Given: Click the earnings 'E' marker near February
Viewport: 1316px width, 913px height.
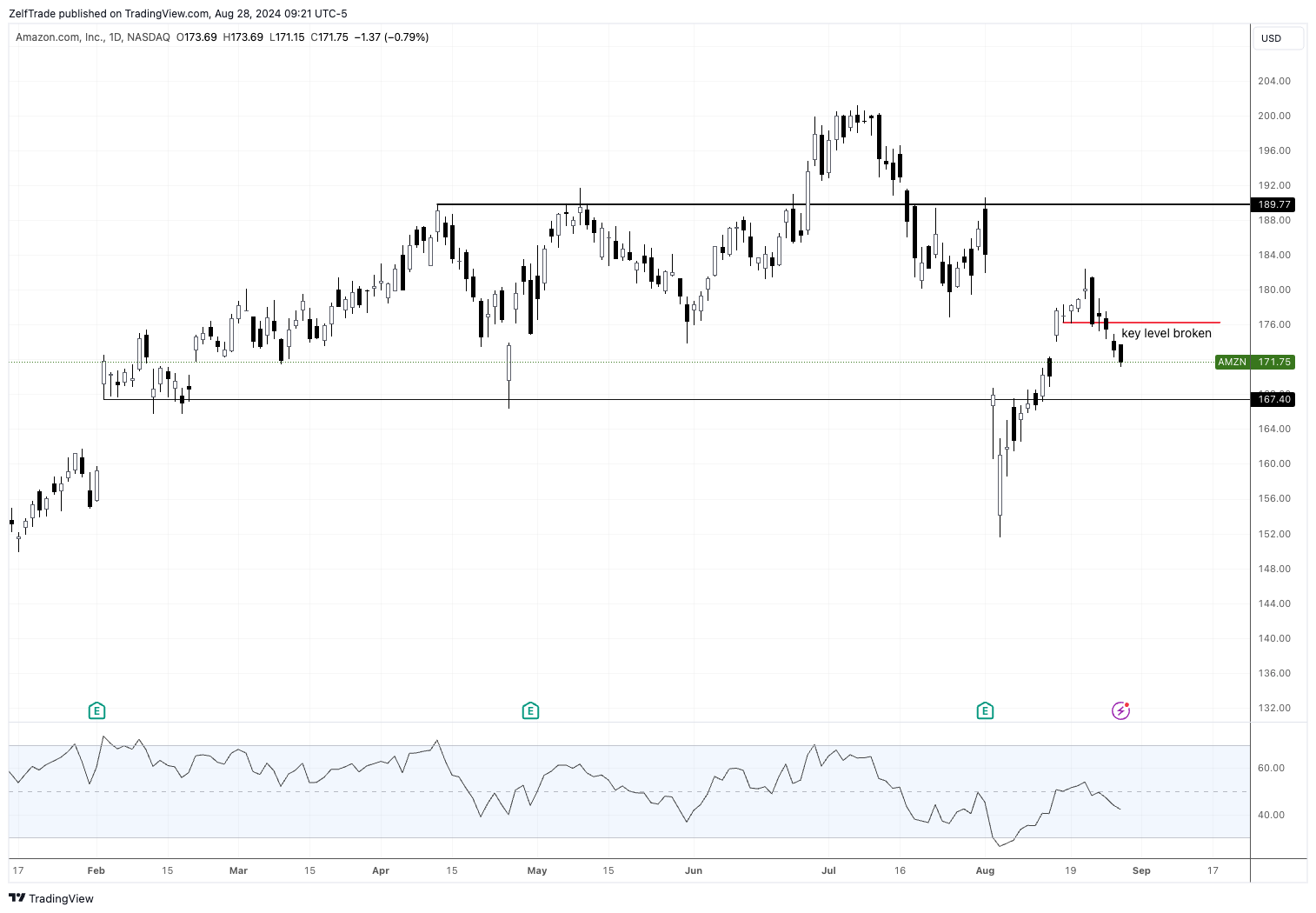Looking at the screenshot, I should pyautogui.click(x=96, y=711).
